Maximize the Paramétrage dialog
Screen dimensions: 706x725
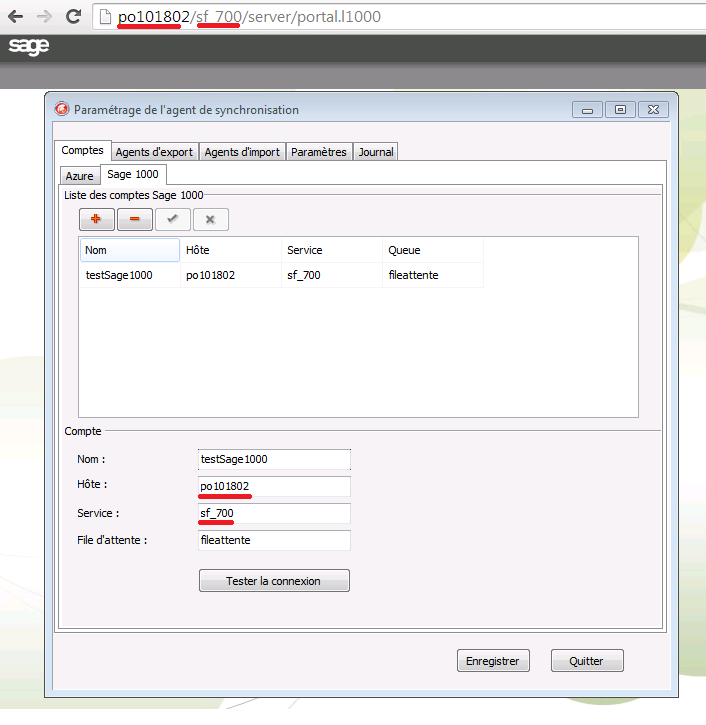point(620,110)
